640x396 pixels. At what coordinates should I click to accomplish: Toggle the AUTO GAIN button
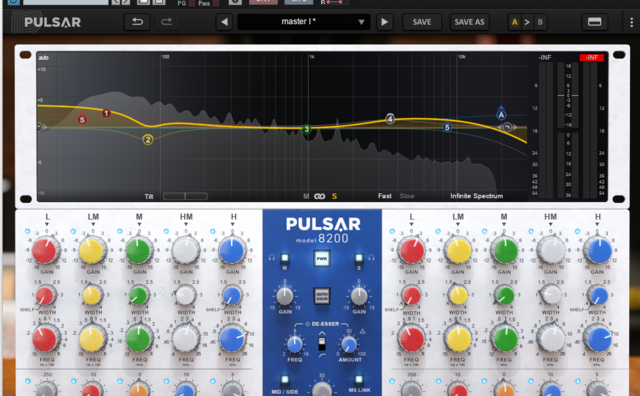click(x=322, y=296)
